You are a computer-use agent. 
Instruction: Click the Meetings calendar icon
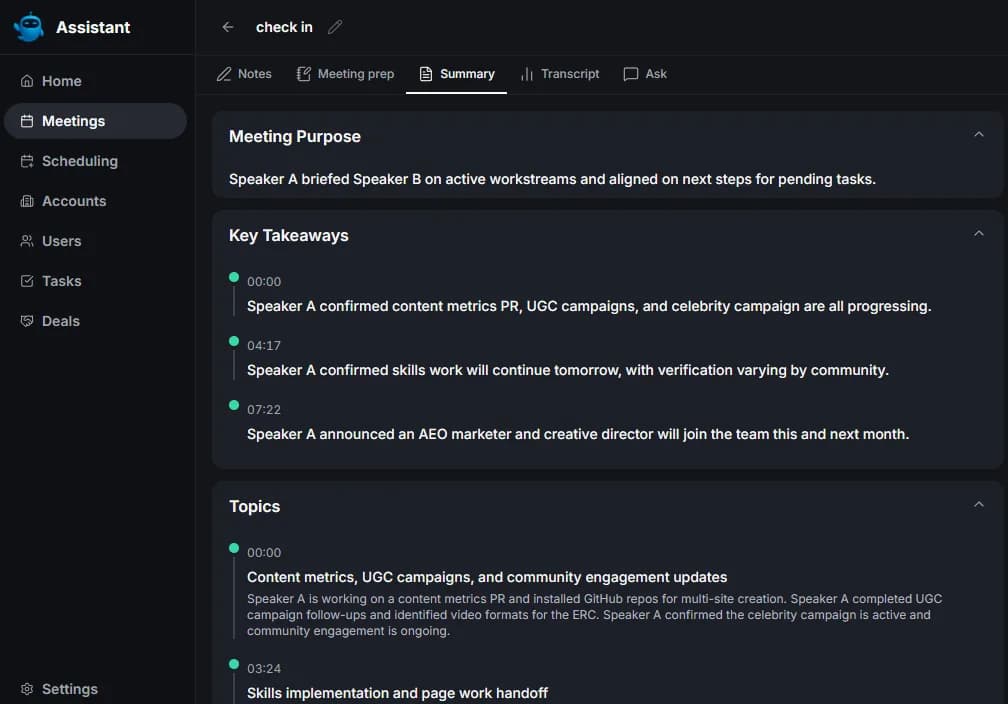pos(27,121)
